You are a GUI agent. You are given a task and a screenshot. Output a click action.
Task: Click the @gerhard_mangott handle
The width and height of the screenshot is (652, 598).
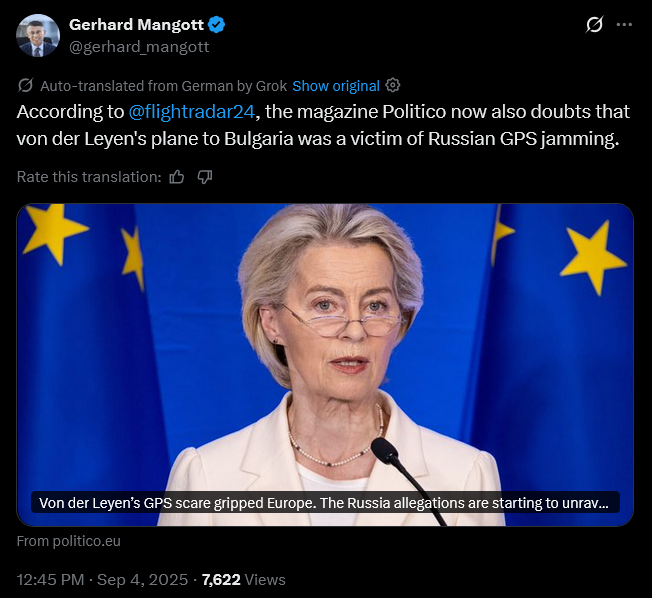tap(139, 47)
